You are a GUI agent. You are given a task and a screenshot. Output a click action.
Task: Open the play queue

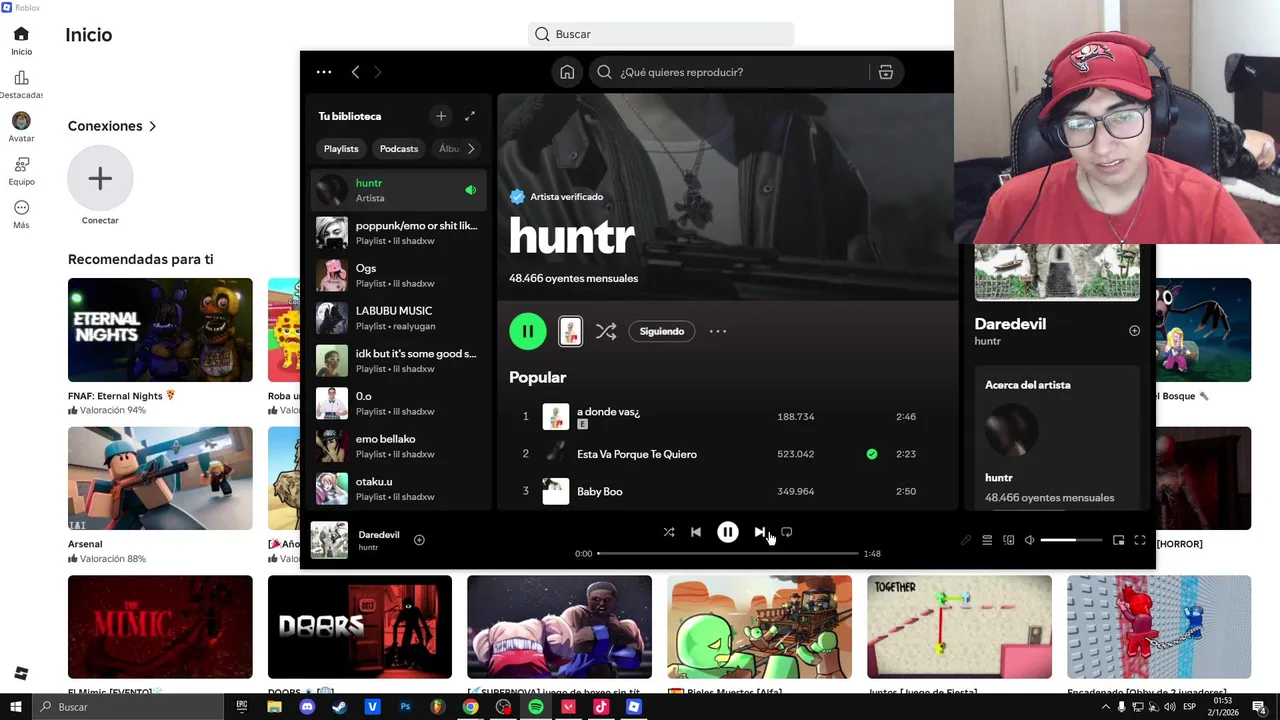[x=987, y=540]
